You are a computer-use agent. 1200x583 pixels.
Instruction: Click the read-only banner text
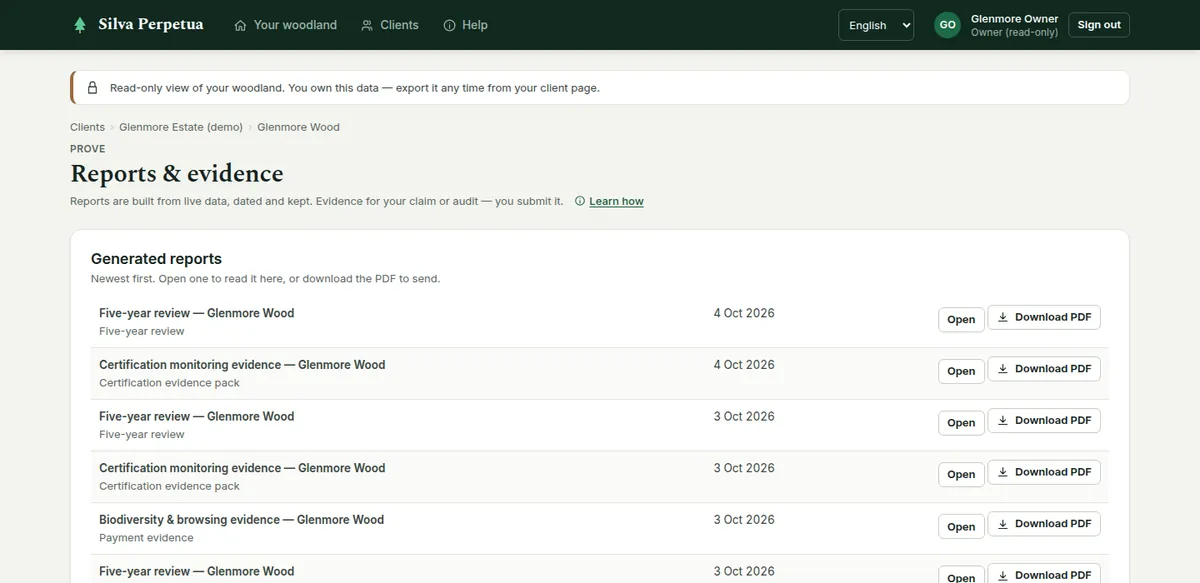355,88
